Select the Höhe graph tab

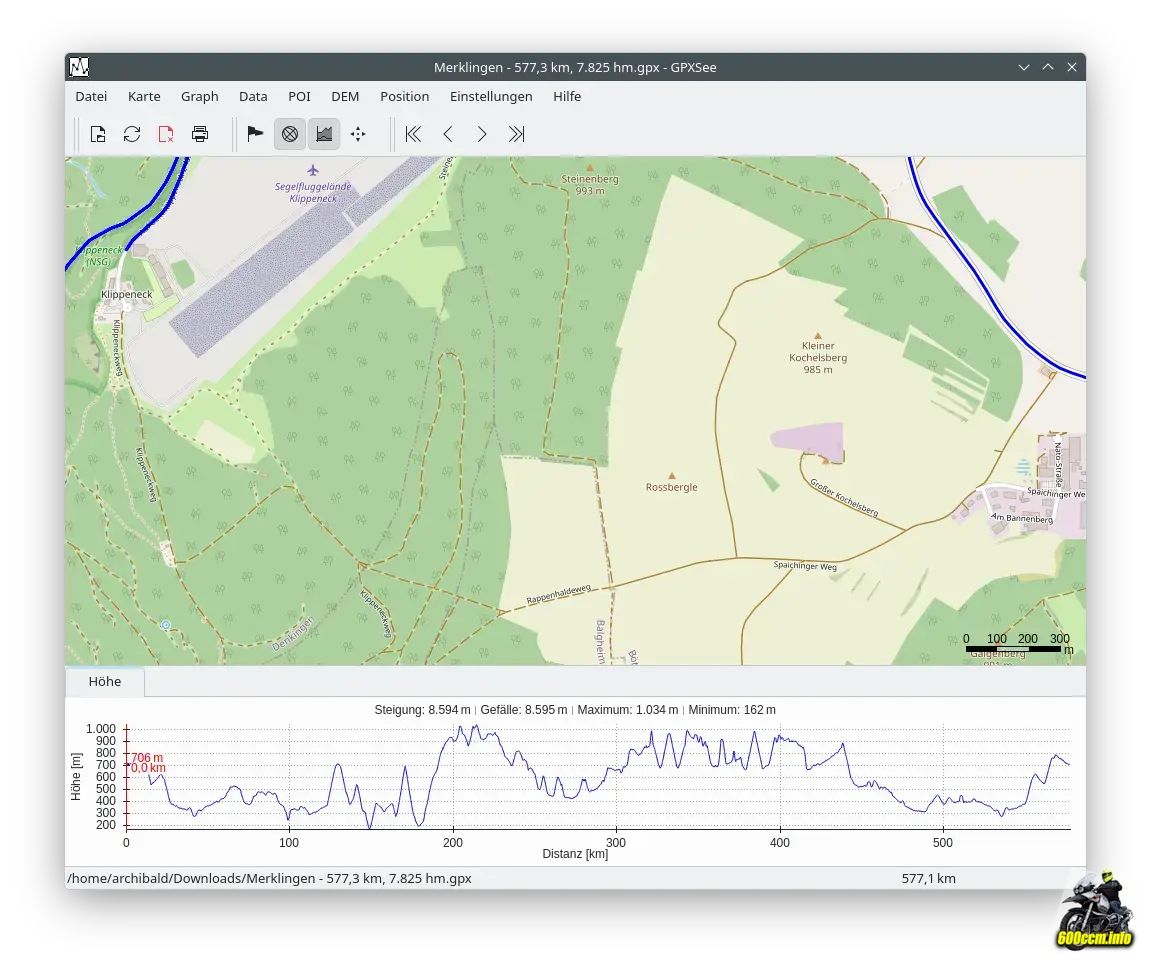pyautogui.click(x=105, y=682)
